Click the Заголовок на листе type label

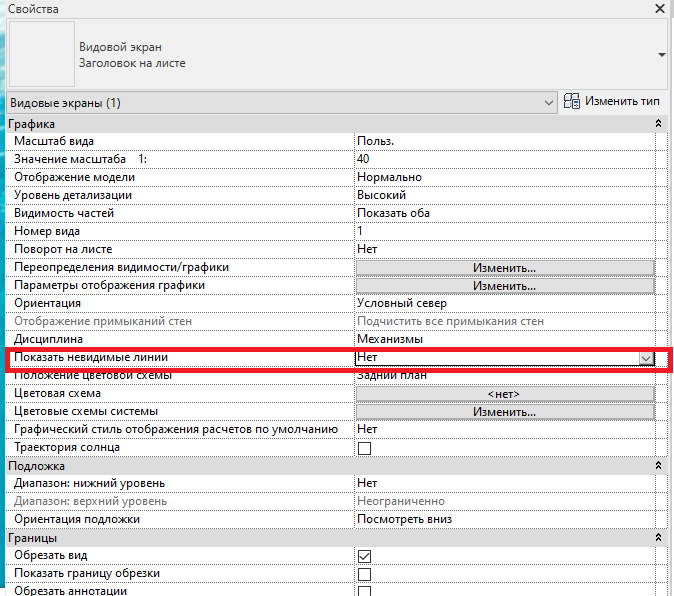(132, 63)
